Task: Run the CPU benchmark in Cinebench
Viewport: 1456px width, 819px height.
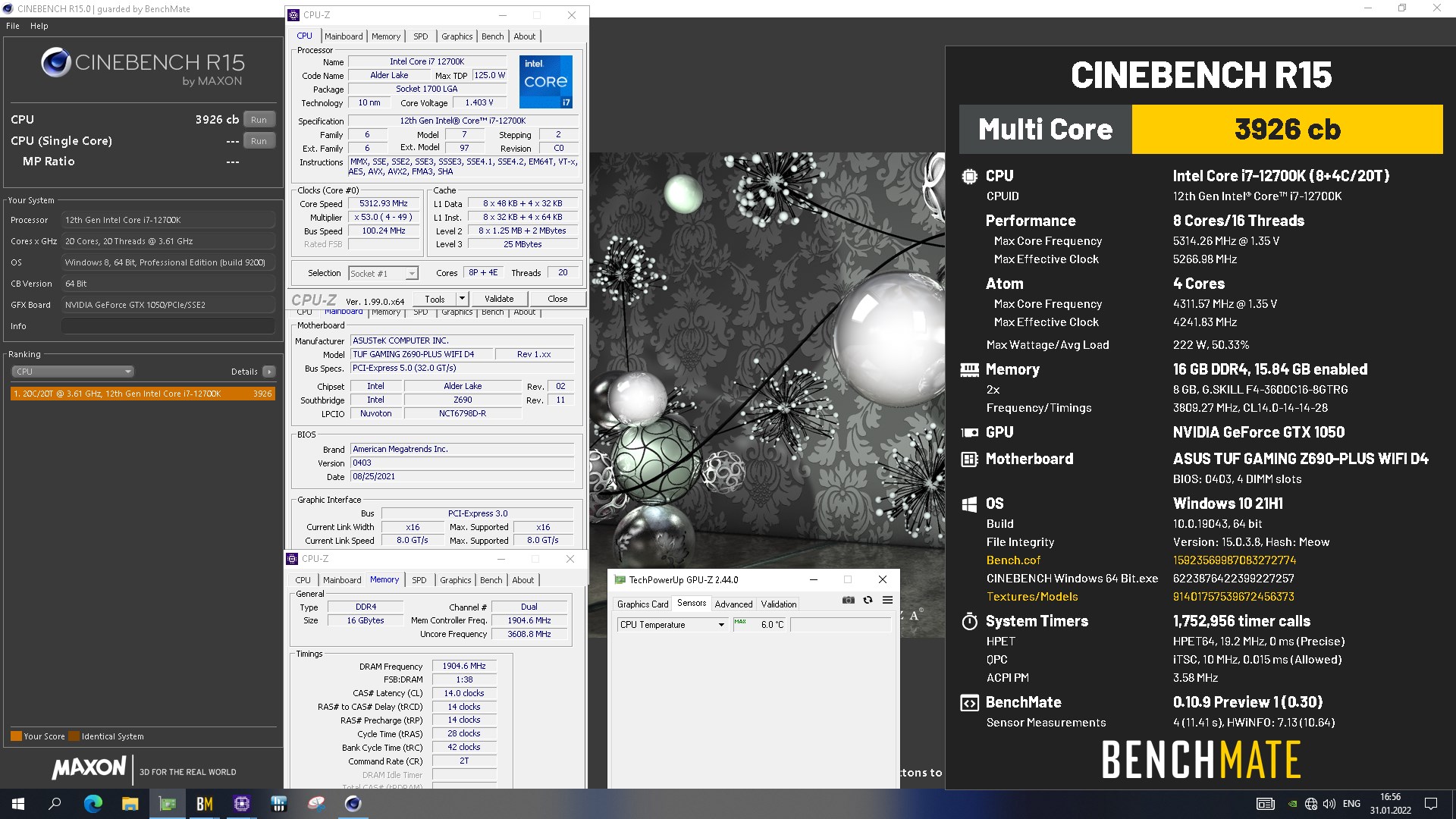Action: pyautogui.click(x=259, y=120)
